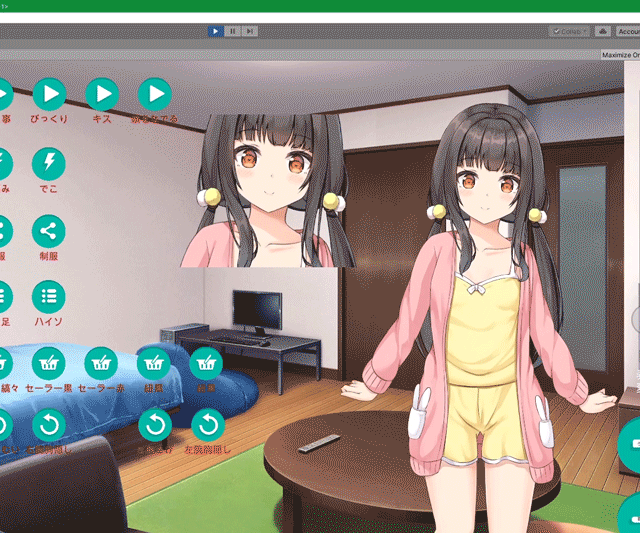Click the basket icon above the blue cushion
This screenshot has width=640, height=533.
tap(206, 364)
